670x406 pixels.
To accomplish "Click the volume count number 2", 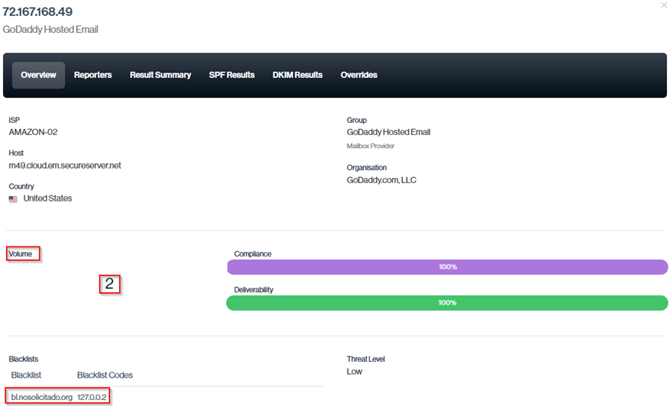I will point(110,284).
